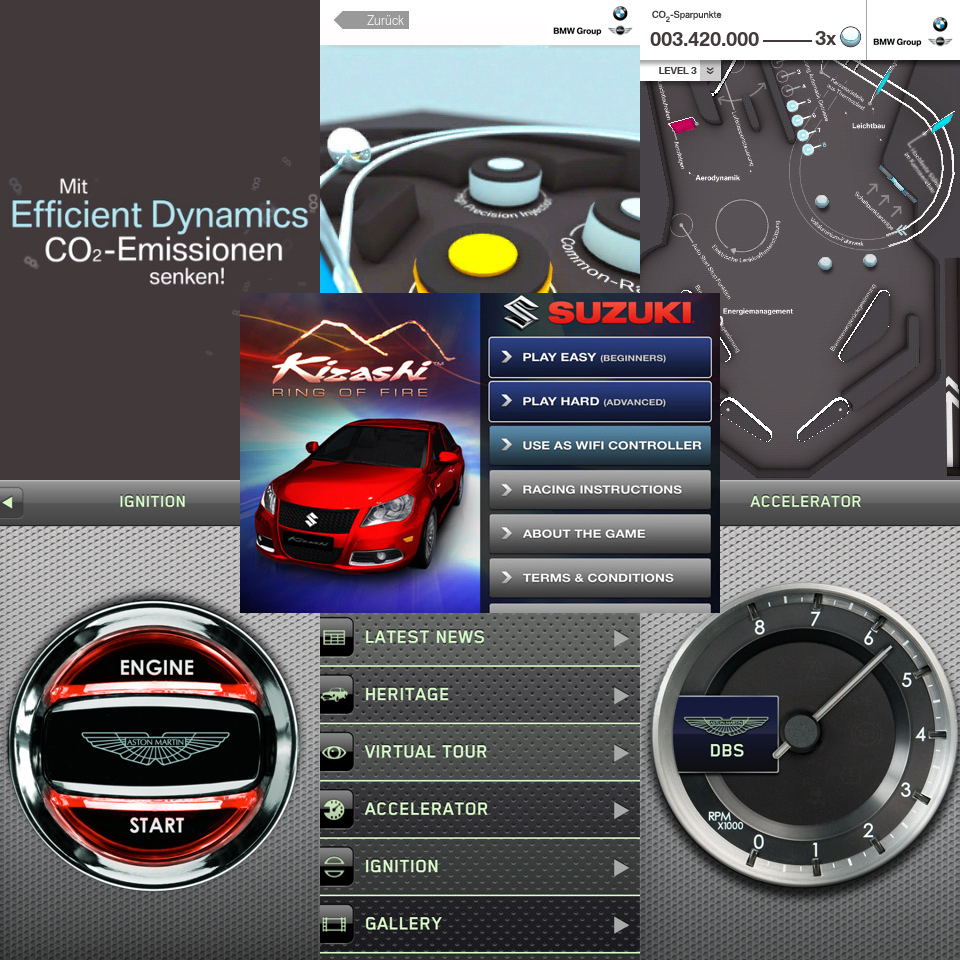960x960 pixels.
Task: Click the Energiemanagement label on the pinball table
Action: [x=757, y=311]
